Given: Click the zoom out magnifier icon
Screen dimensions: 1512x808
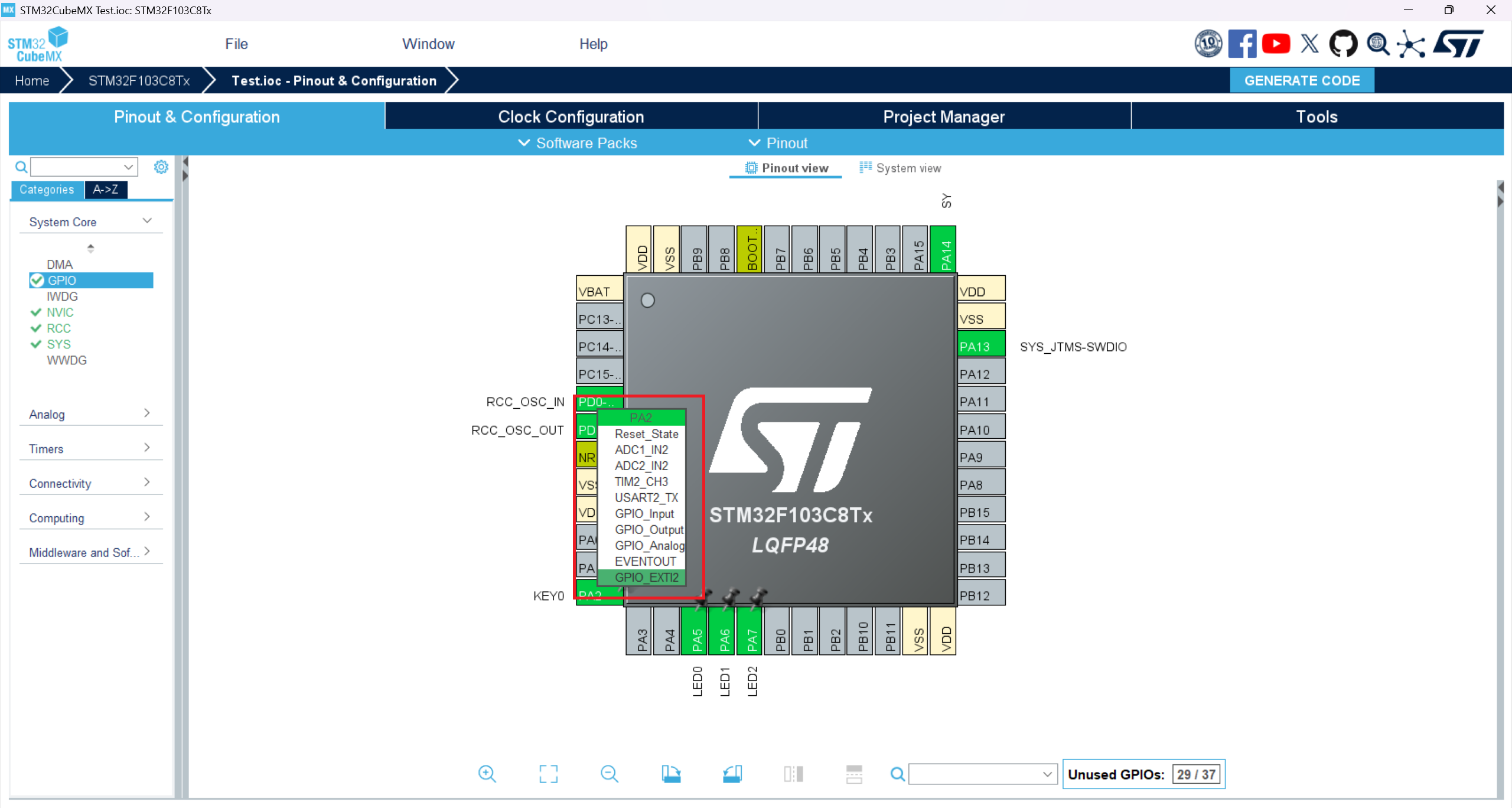Looking at the screenshot, I should click(609, 774).
